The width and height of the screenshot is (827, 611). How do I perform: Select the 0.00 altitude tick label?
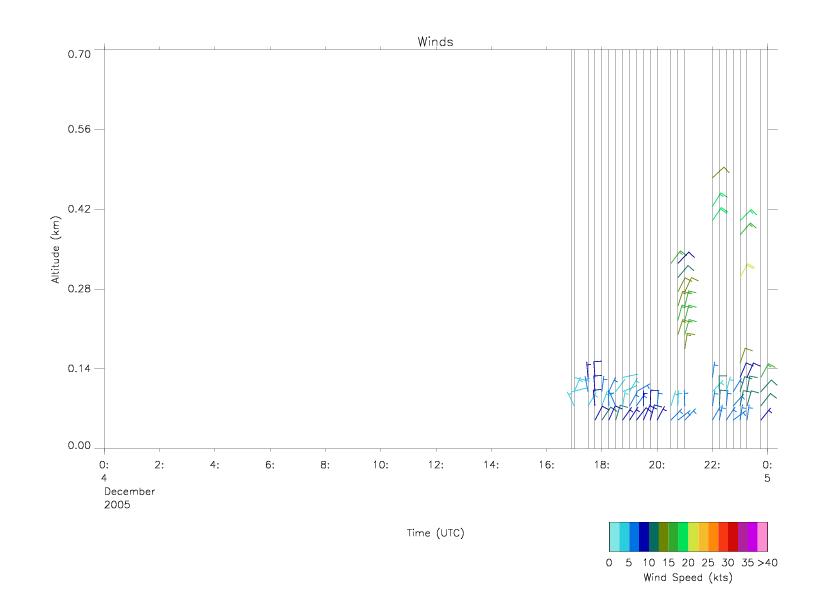[x=79, y=445]
